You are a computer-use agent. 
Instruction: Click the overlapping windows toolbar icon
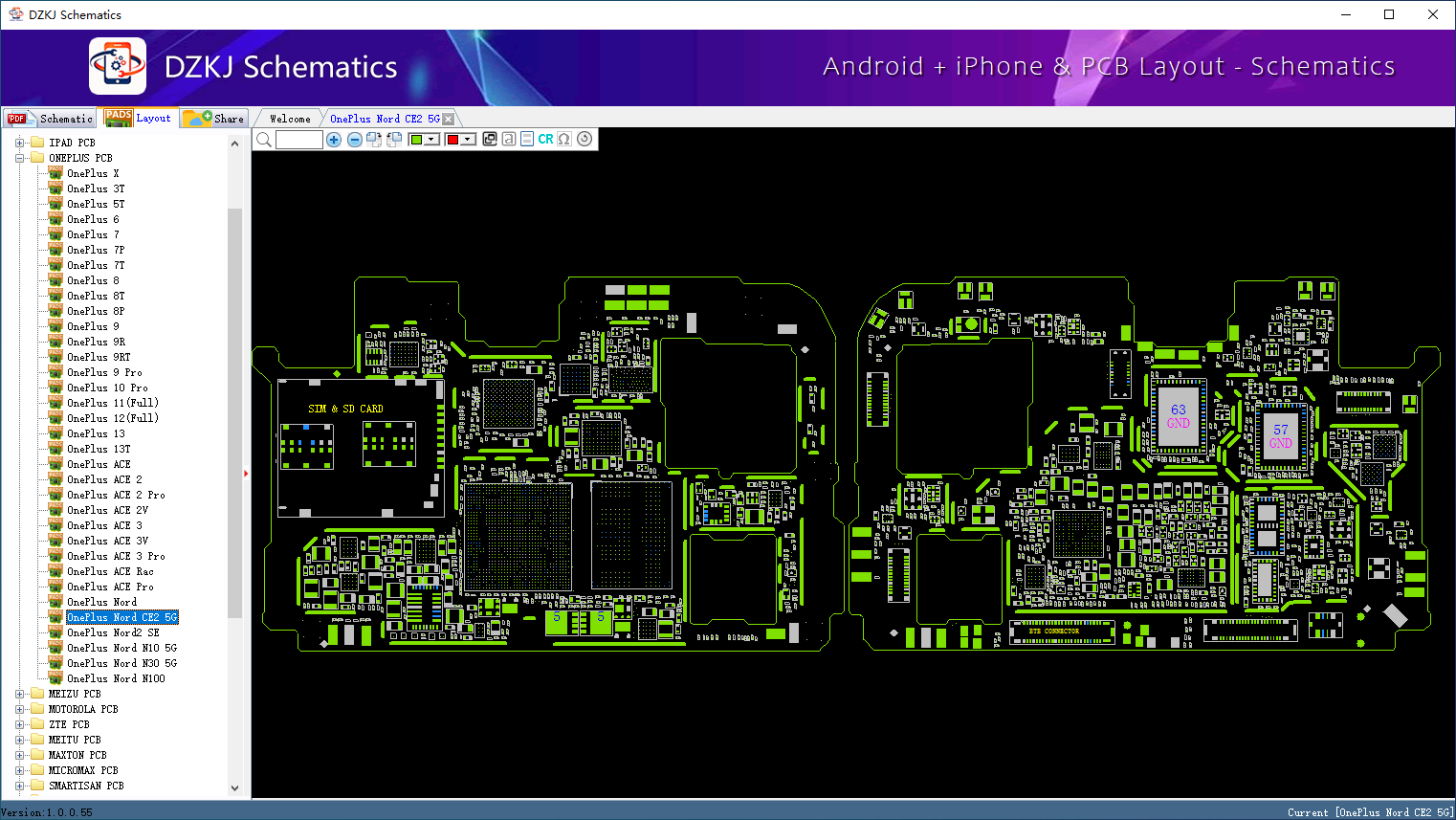coord(490,140)
